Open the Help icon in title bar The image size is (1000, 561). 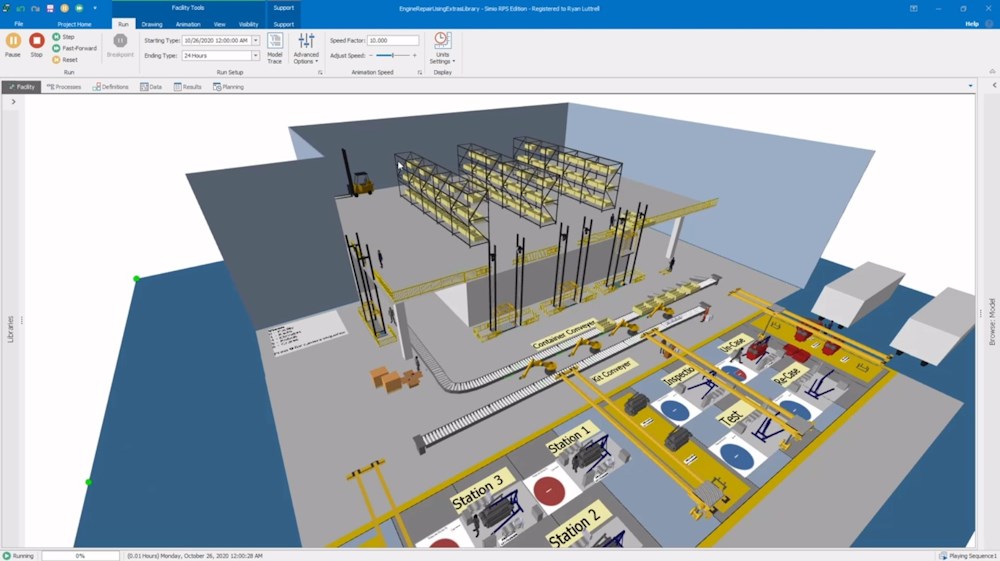[990, 23]
